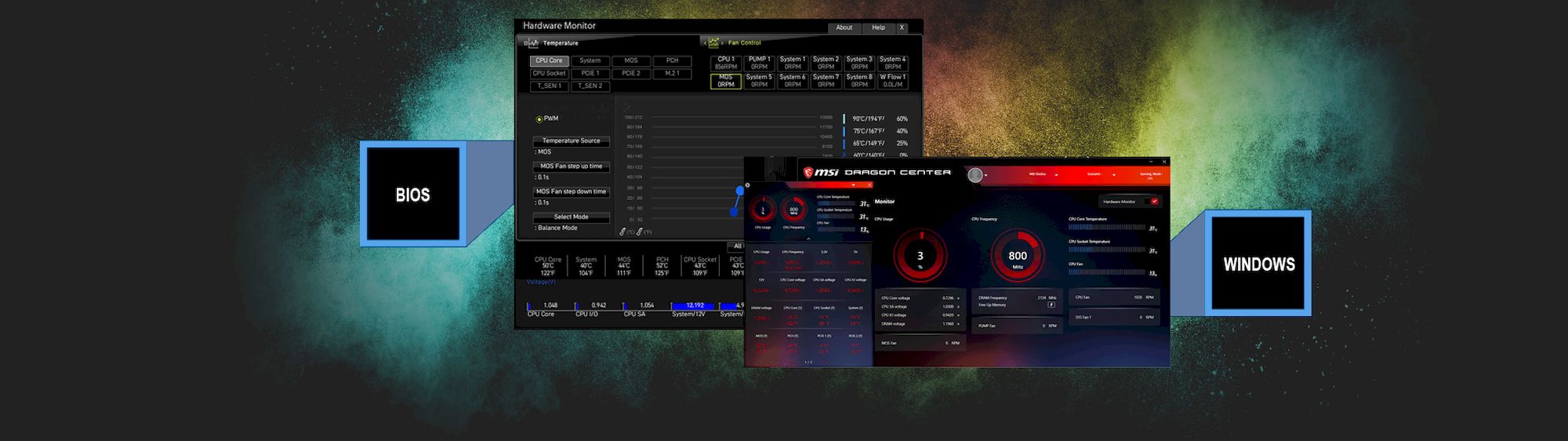
Task: Select the System 5 fan button
Action: (x=759, y=81)
